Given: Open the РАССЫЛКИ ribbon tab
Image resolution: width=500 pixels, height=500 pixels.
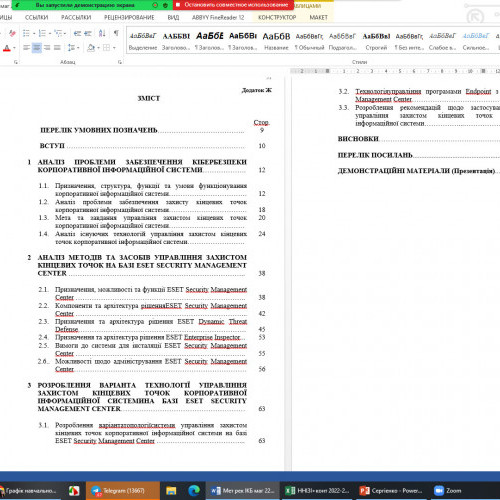Looking at the screenshot, I should (76, 17).
